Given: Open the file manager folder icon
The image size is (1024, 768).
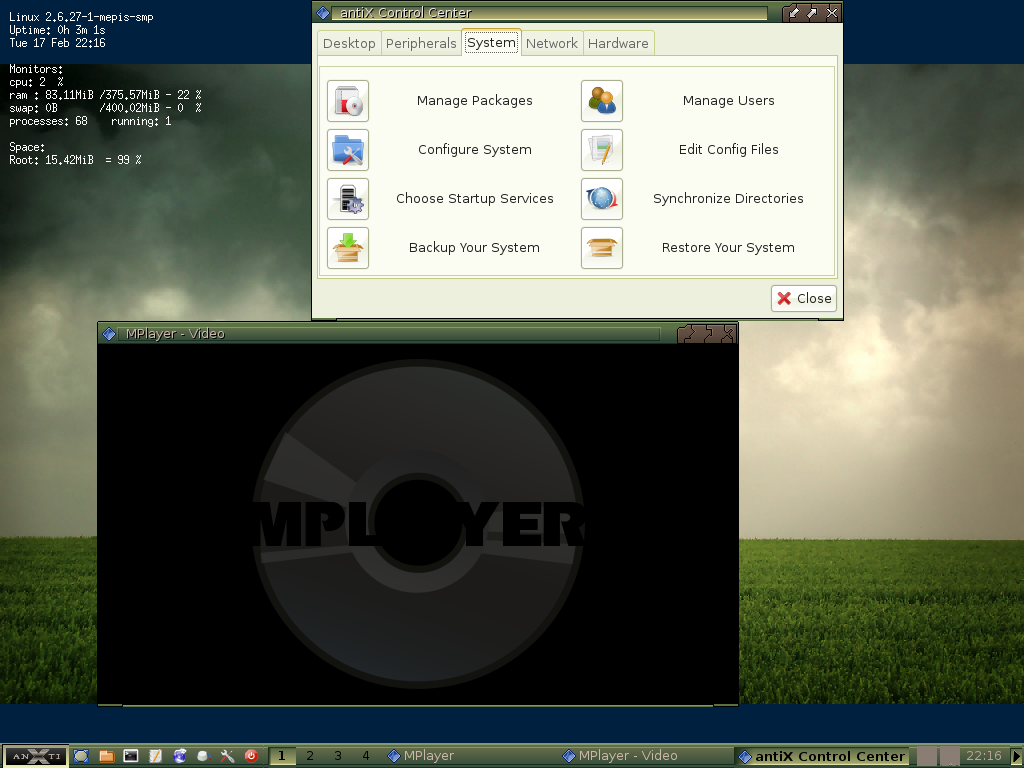Looking at the screenshot, I should tap(106, 756).
